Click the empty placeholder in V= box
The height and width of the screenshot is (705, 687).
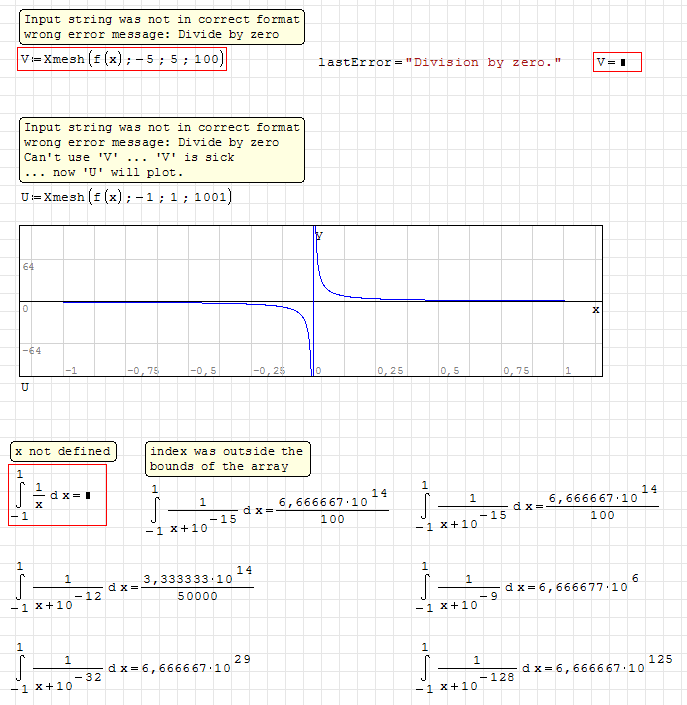click(624, 63)
